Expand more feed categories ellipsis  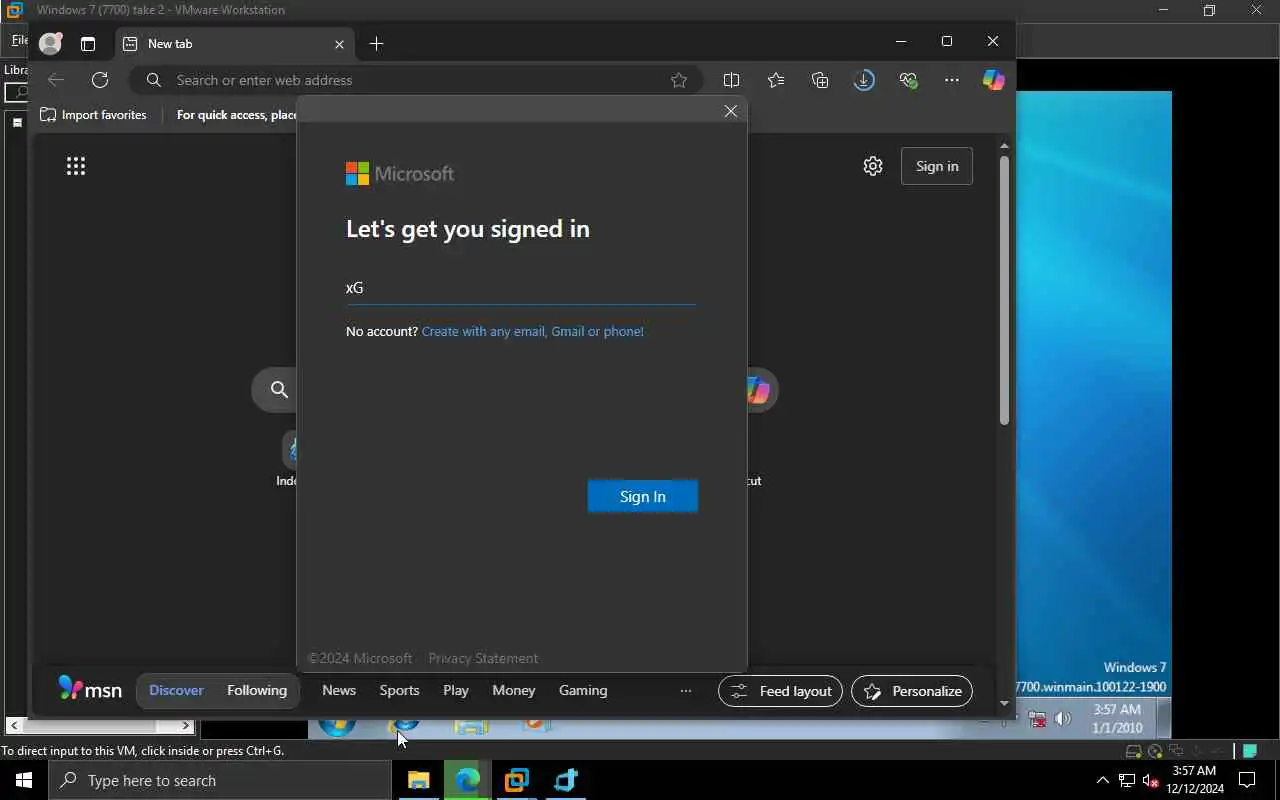[x=686, y=691]
